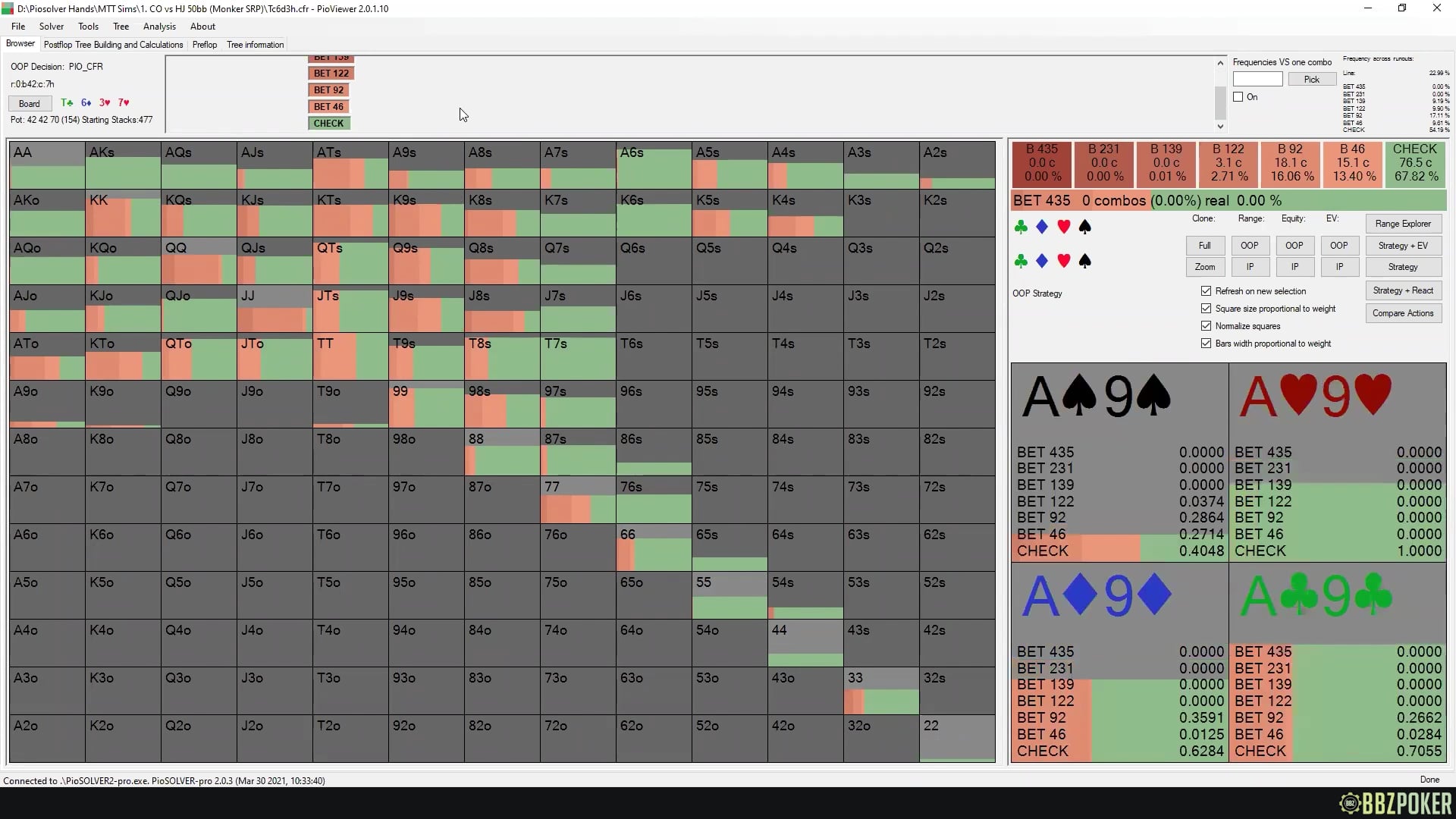Select the top-row diamond suit icon
Viewport: 1456px width, 819px height.
pyautogui.click(x=1043, y=226)
